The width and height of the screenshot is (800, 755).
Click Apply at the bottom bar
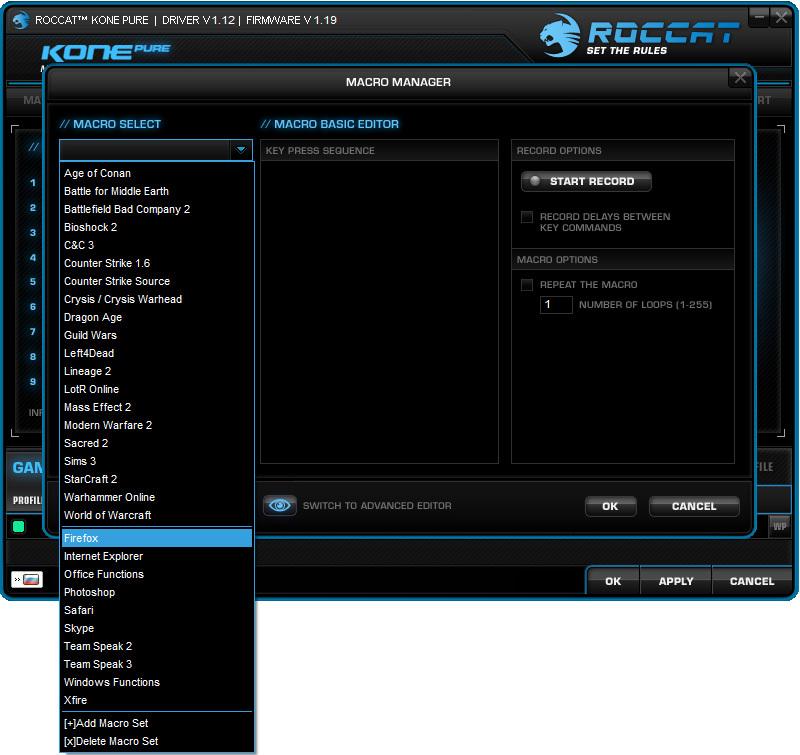coord(675,580)
